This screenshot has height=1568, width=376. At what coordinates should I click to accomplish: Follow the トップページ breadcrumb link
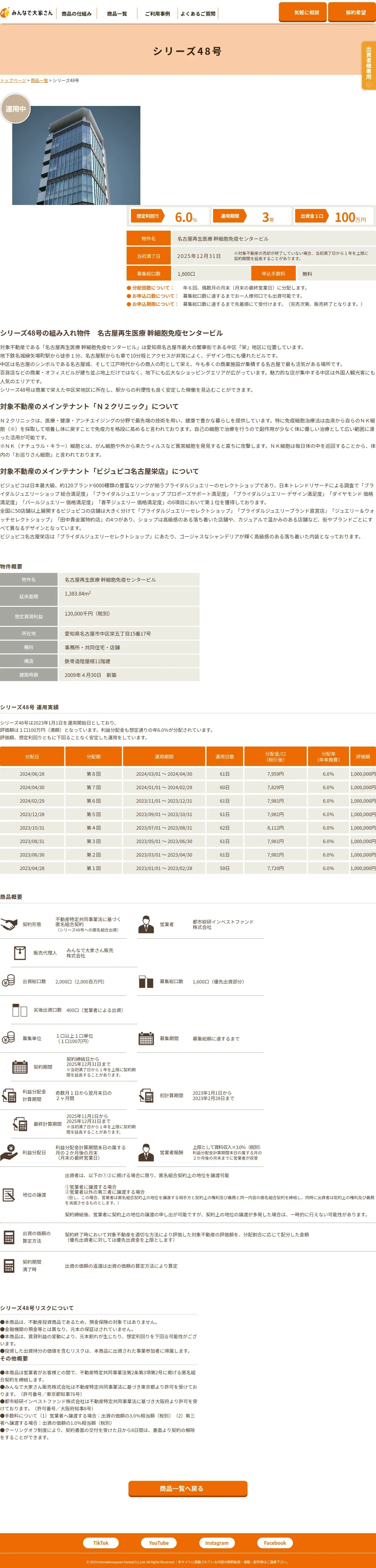pyautogui.click(x=13, y=80)
